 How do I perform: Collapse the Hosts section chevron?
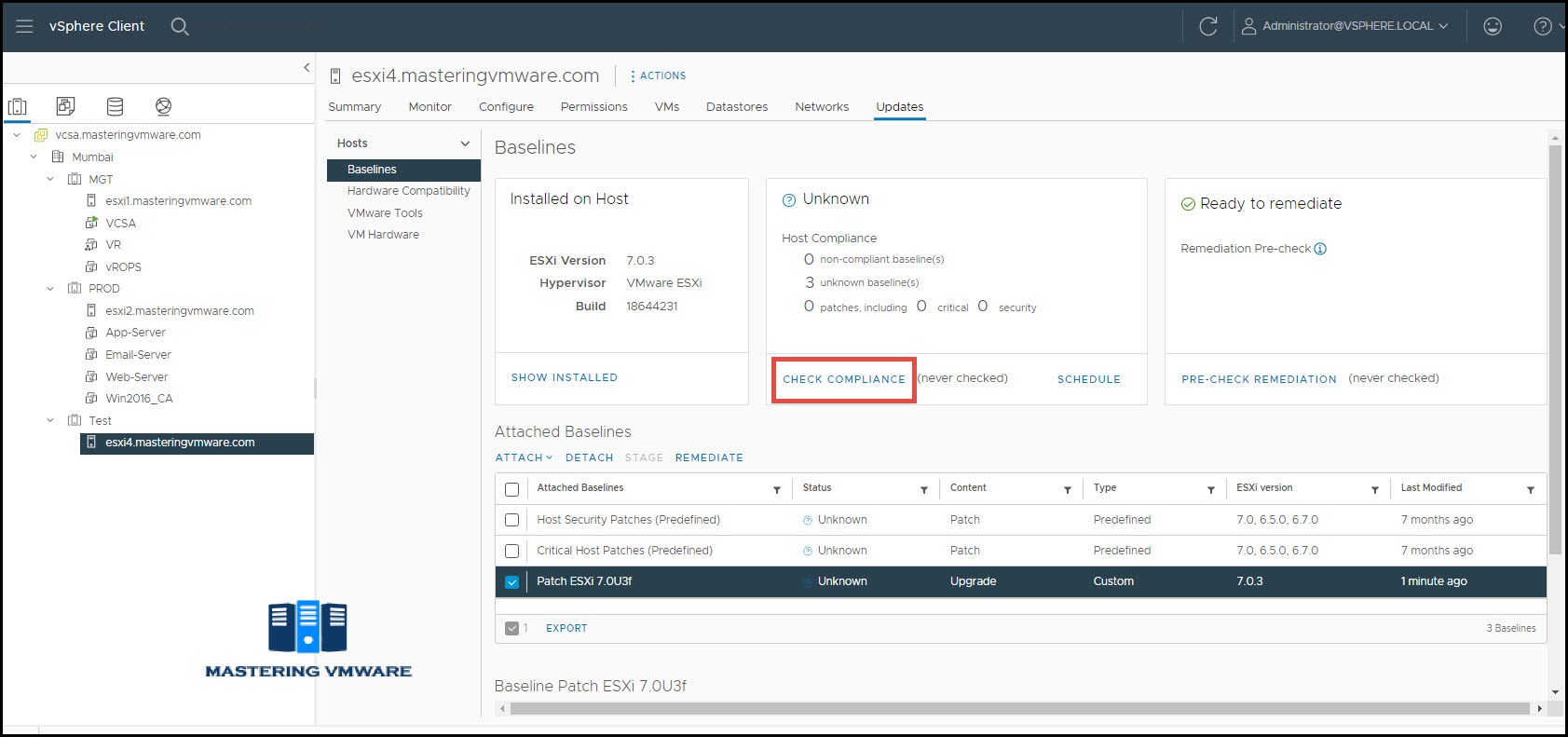click(465, 143)
